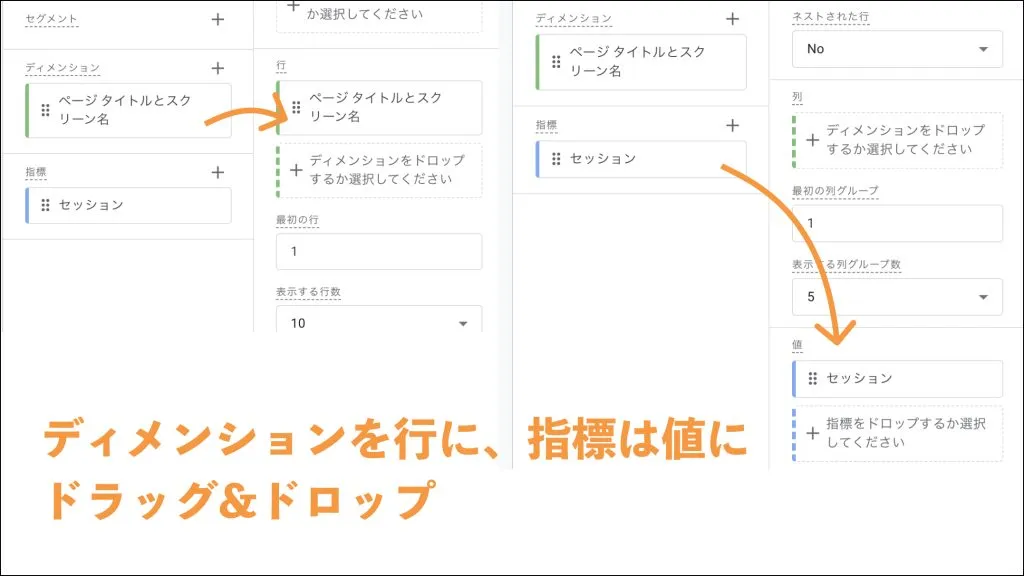Open the 表示する行数 dropdown showing 10
Viewport: 1024px width, 576px height.
click(x=379, y=319)
